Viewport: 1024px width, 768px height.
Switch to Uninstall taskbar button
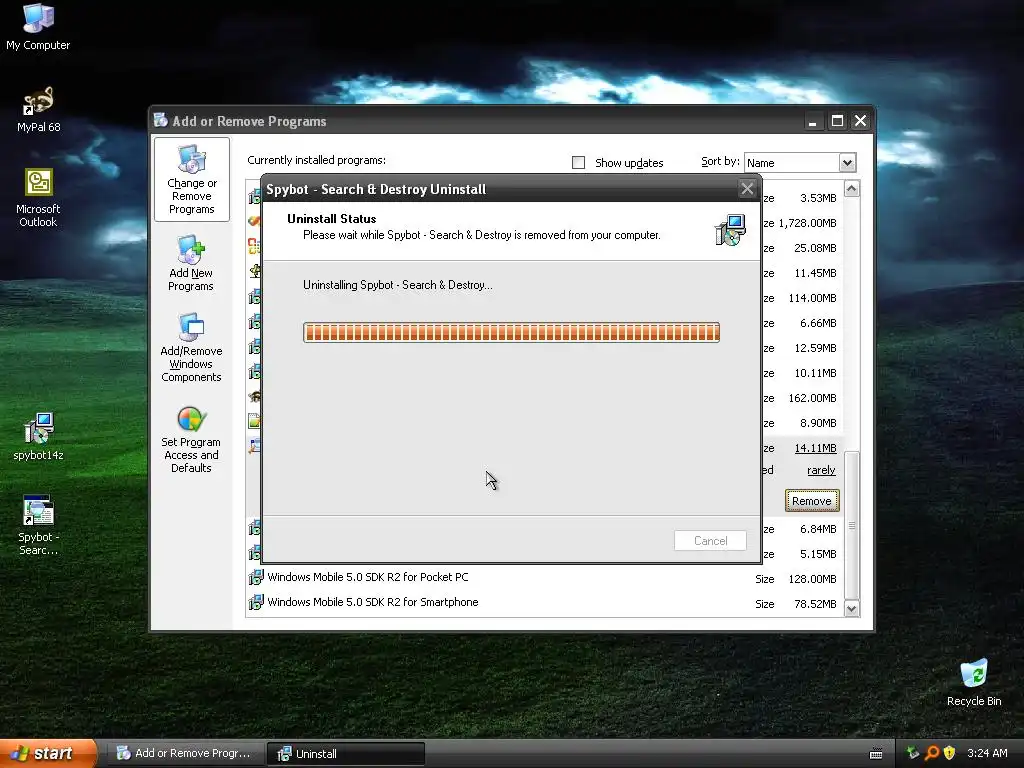(346, 754)
